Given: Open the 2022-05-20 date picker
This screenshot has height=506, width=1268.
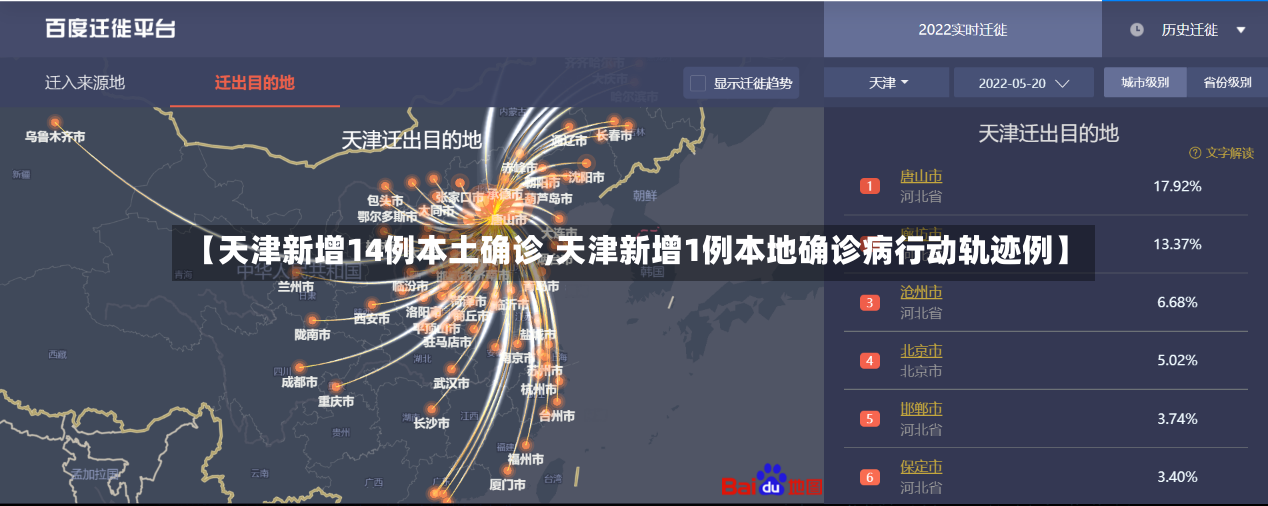Looking at the screenshot, I should coord(1024,82).
